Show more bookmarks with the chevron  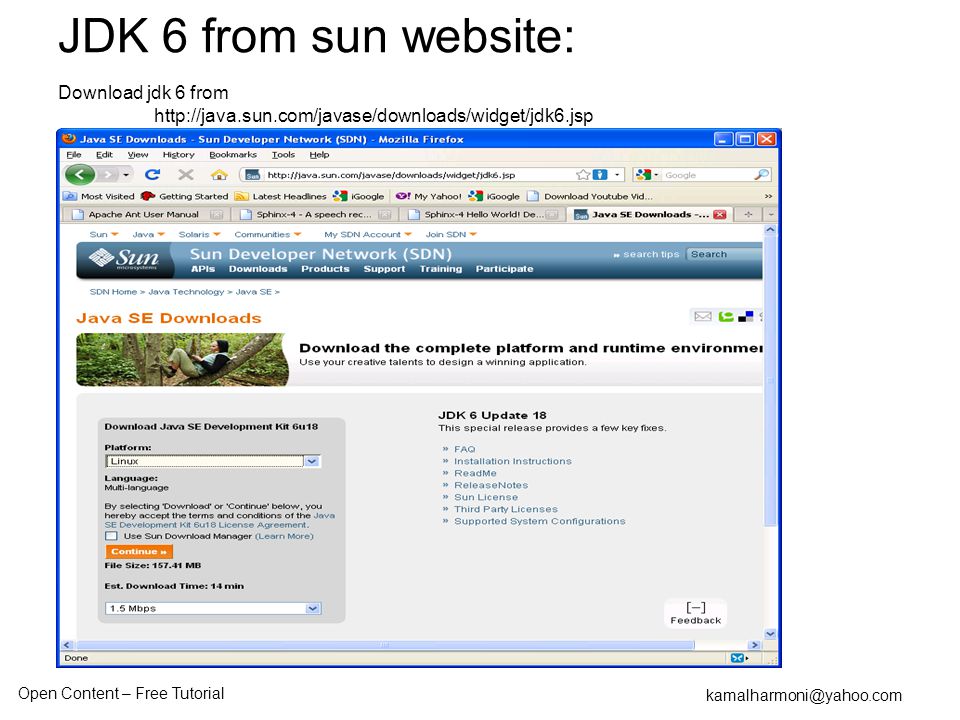(768, 197)
